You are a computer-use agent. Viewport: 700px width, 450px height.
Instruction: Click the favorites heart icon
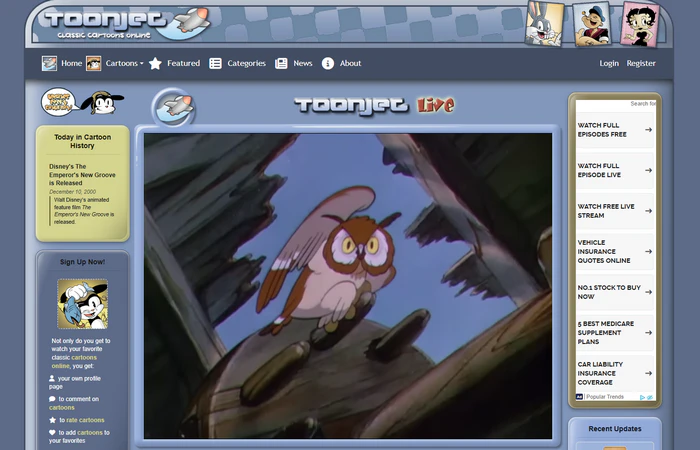click(52, 432)
